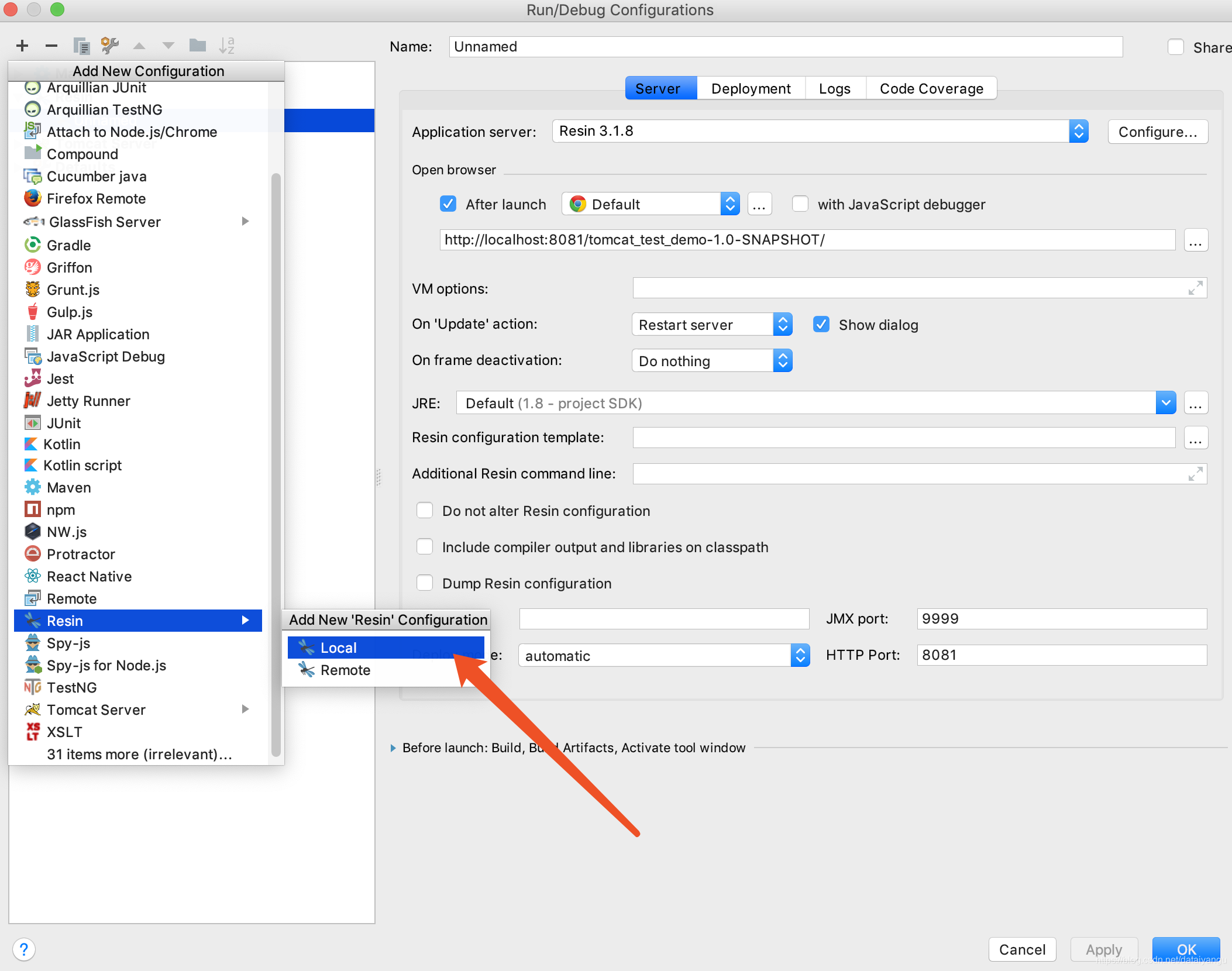The image size is (1232, 971).
Task: Check Do not alter Resin configuration
Action: [425, 511]
